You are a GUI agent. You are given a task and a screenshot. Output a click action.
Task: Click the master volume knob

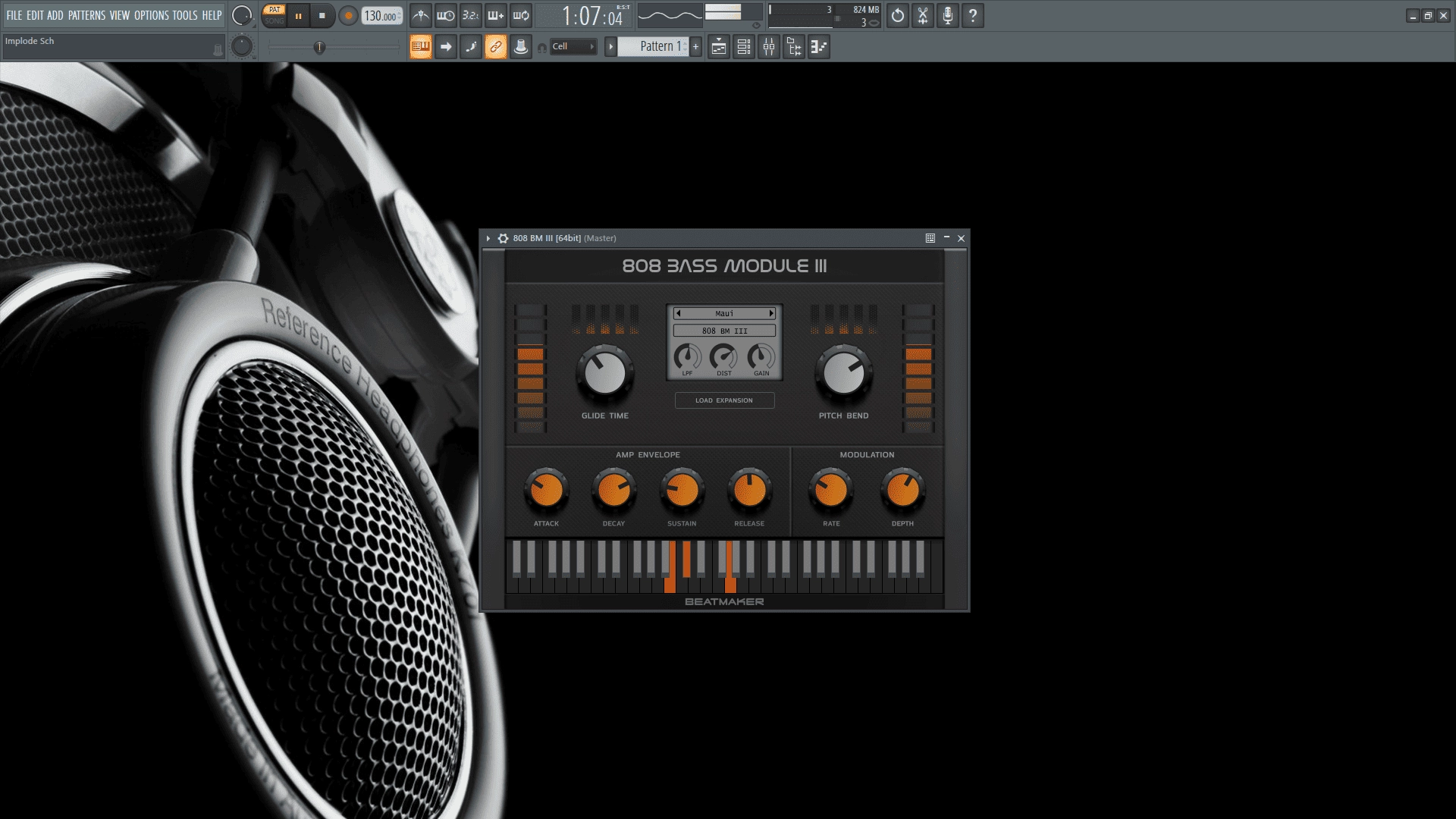tap(242, 15)
